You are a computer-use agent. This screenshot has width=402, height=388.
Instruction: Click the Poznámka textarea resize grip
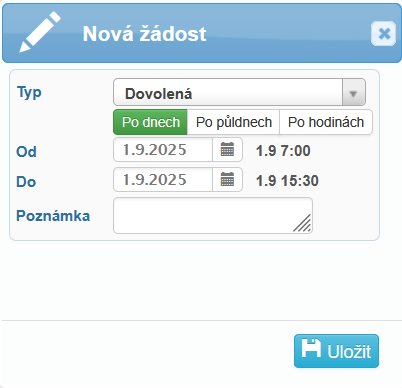click(x=303, y=223)
